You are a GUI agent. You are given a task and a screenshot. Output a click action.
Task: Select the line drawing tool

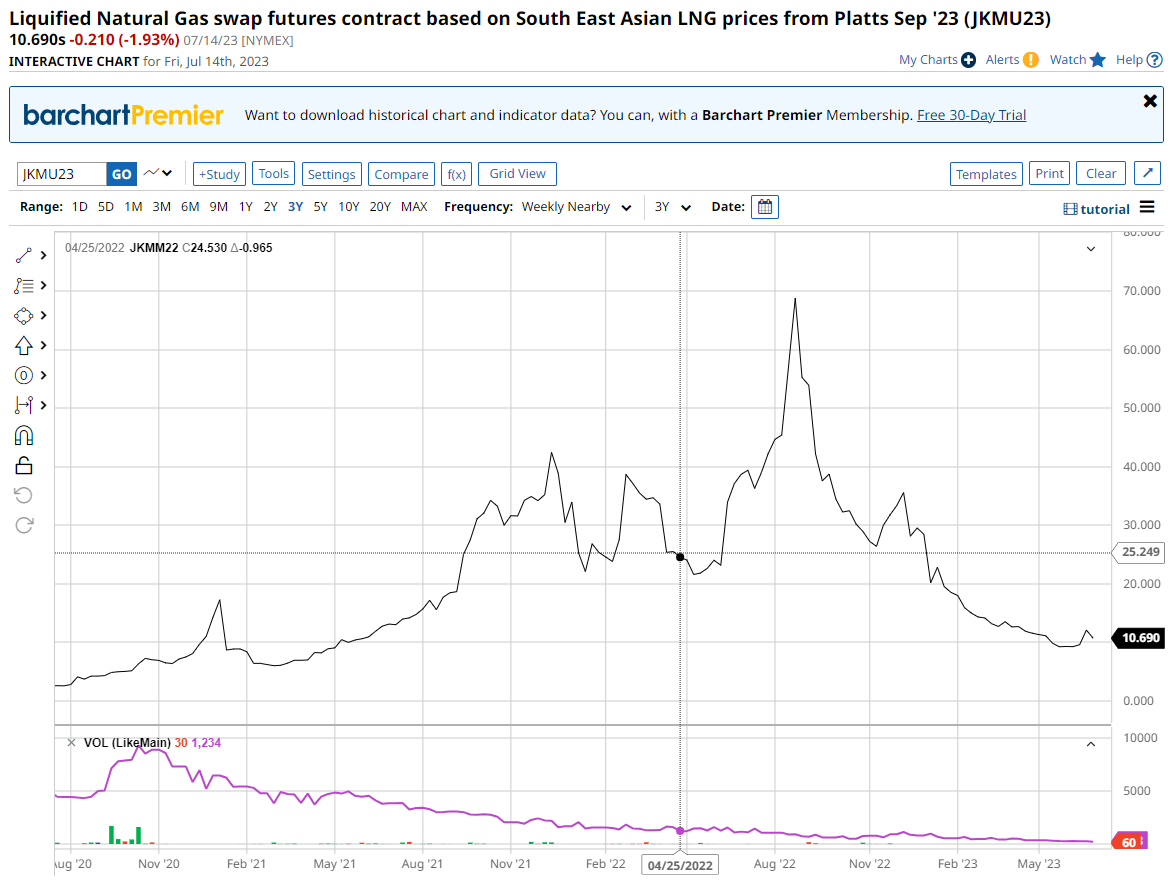coord(24,255)
